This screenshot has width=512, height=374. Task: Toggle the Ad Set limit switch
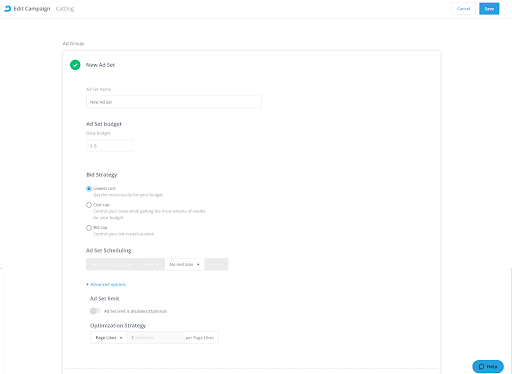tap(95, 311)
